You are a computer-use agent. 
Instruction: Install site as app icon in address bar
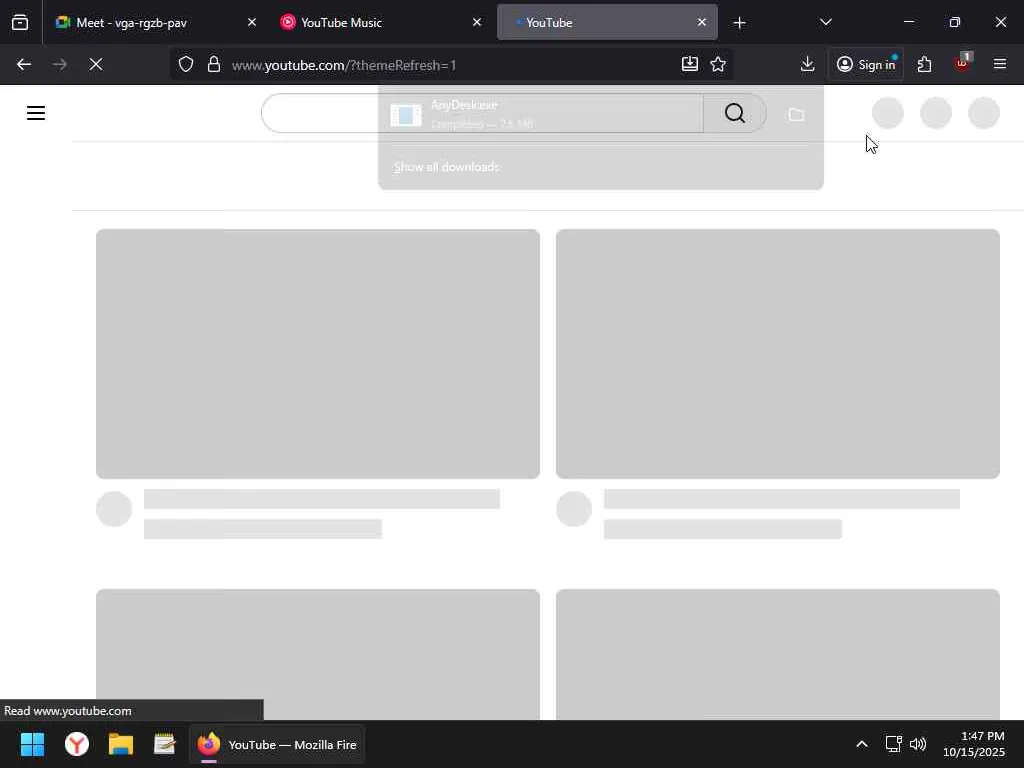690,64
